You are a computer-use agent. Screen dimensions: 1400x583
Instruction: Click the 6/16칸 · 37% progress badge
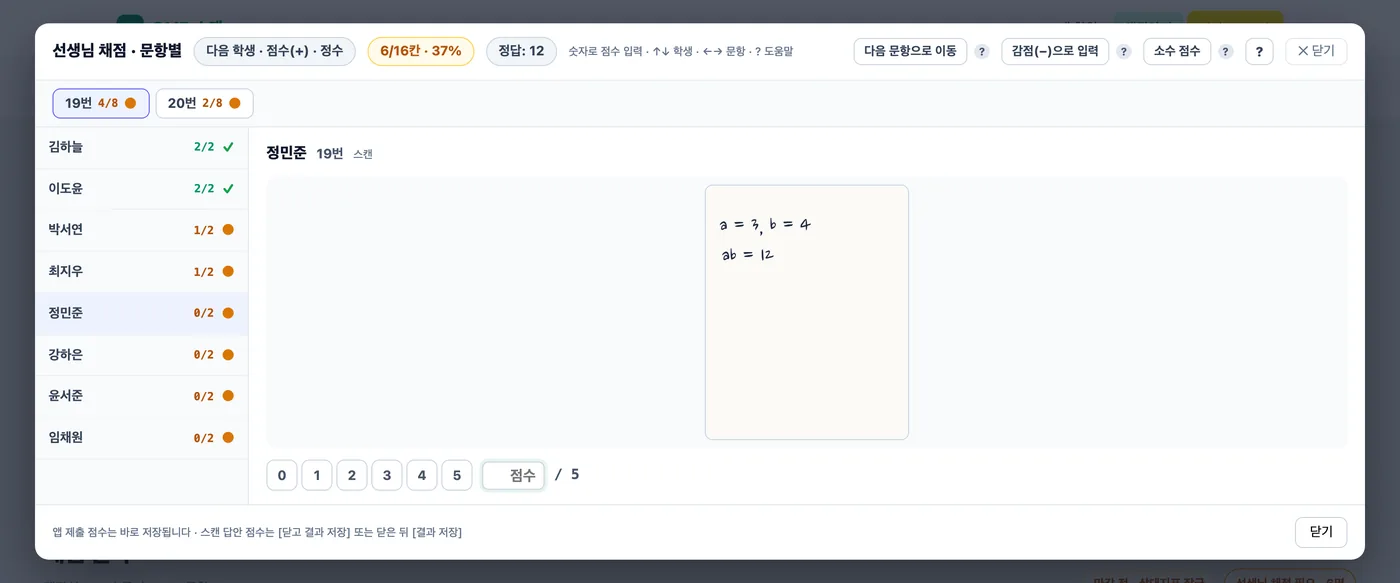pos(421,51)
